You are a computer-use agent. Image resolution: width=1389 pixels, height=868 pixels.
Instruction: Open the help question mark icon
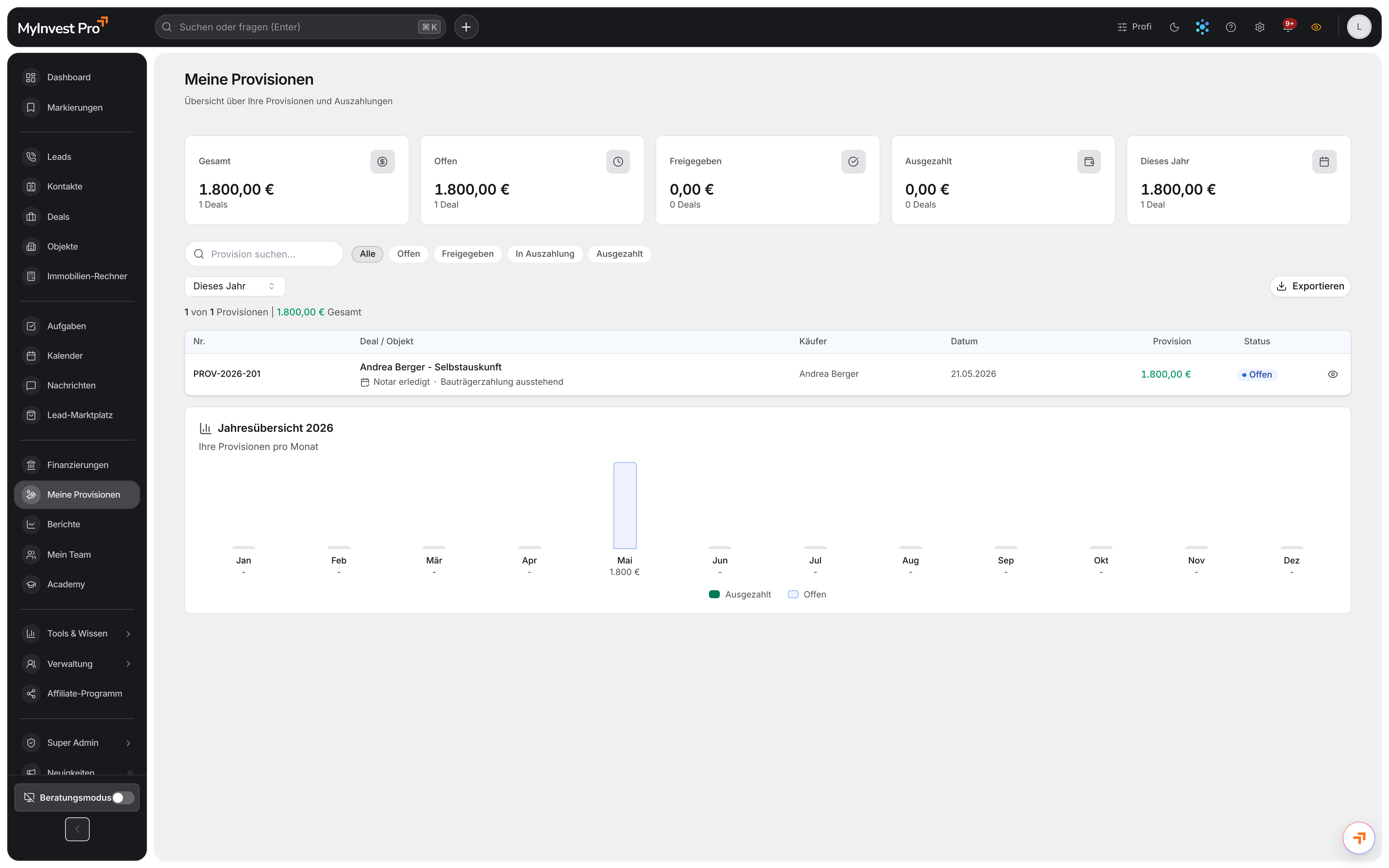pos(1231,27)
